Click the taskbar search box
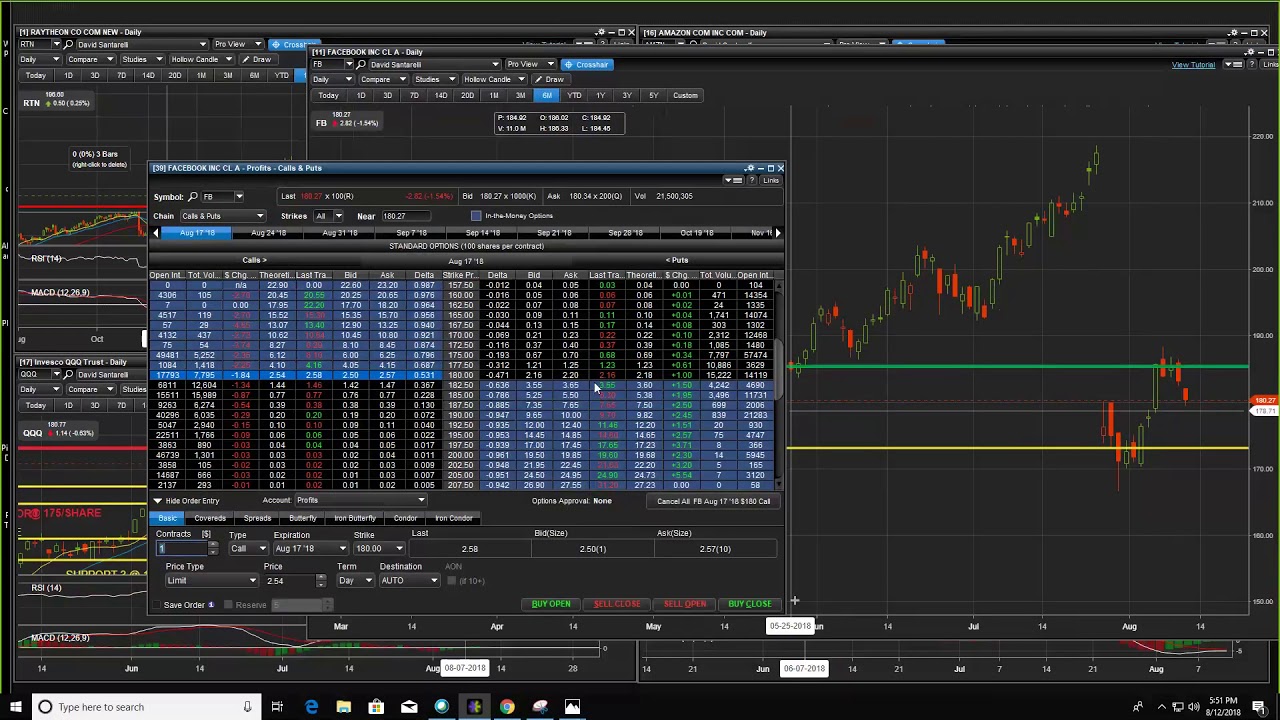Image resolution: width=1280 pixels, height=720 pixels. coord(145,707)
